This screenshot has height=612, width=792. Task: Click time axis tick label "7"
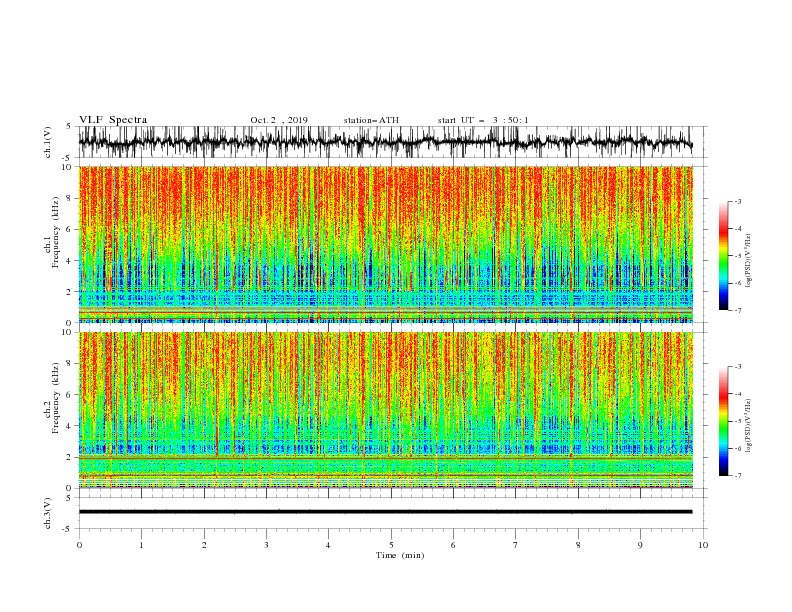coord(516,545)
